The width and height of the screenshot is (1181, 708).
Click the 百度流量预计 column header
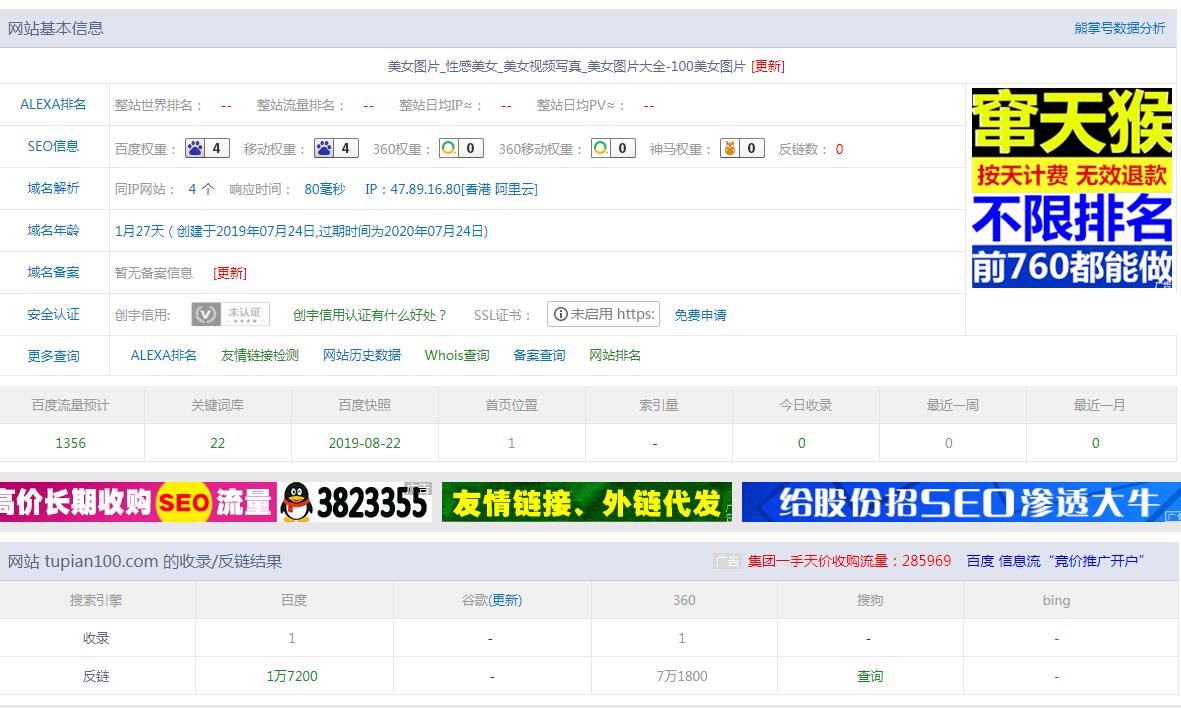(70, 405)
